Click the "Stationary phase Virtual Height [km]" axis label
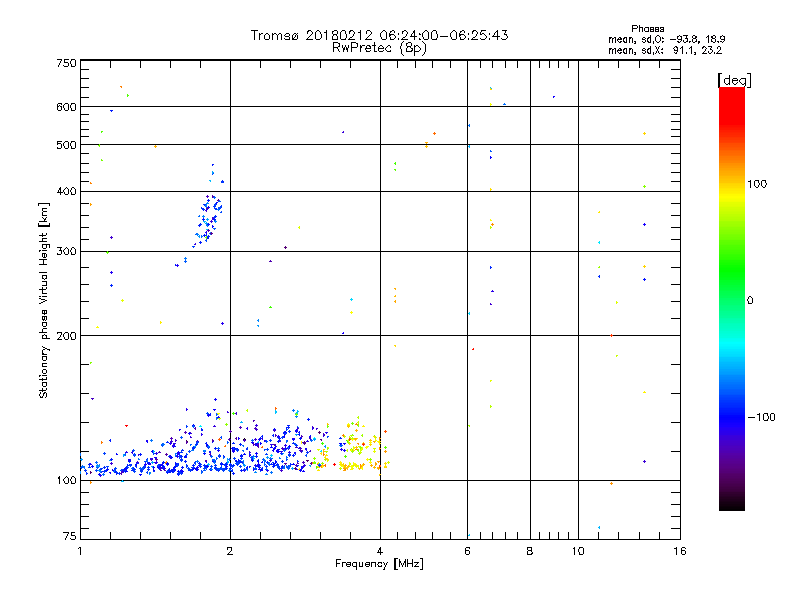This screenshot has width=800, height=600. 44,301
